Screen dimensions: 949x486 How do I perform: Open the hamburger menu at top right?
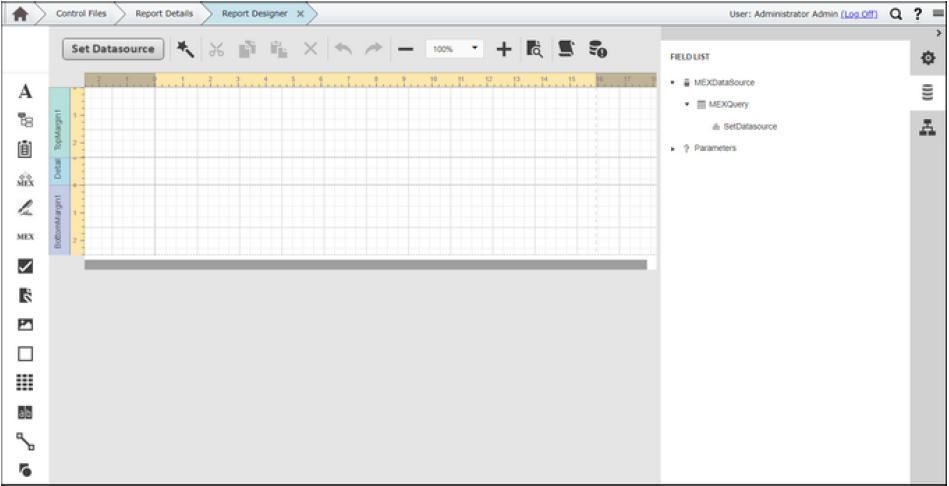pyautogui.click(x=938, y=15)
